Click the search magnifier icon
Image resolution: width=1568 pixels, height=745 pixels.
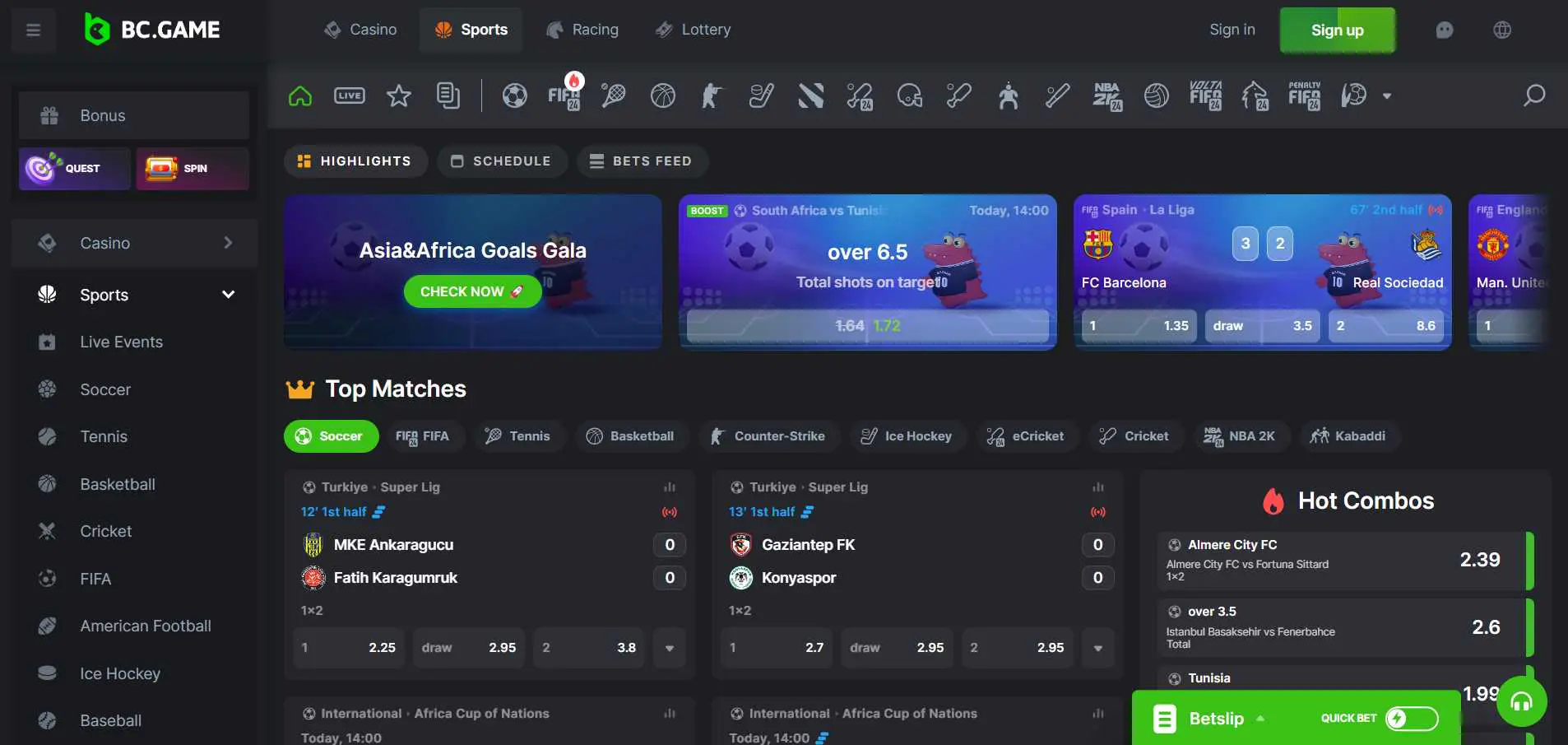click(x=1533, y=95)
